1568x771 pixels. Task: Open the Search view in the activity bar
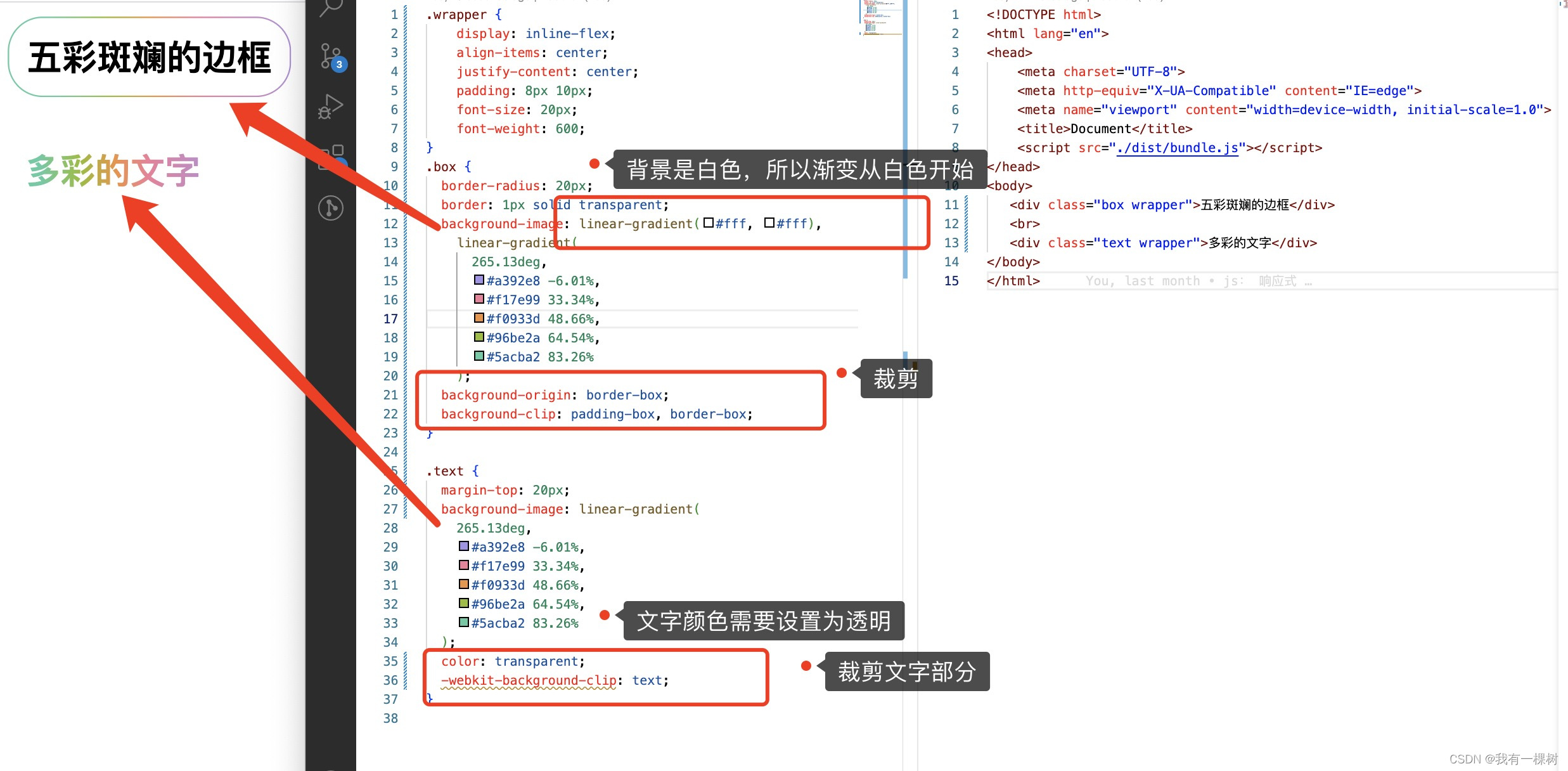(x=330, y=6)
